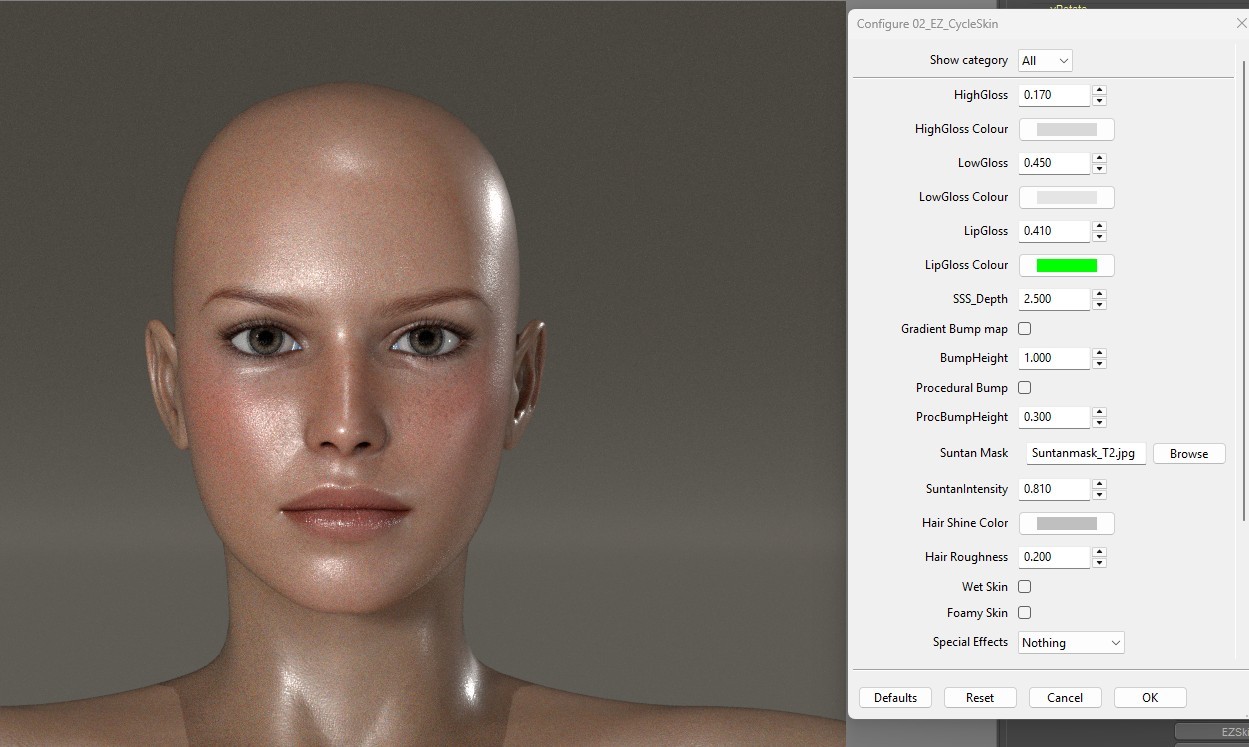Enable the Foamy Skin effect
Screen dimensions: 1249x747
pyautogui.click(x=1024, y=612)
